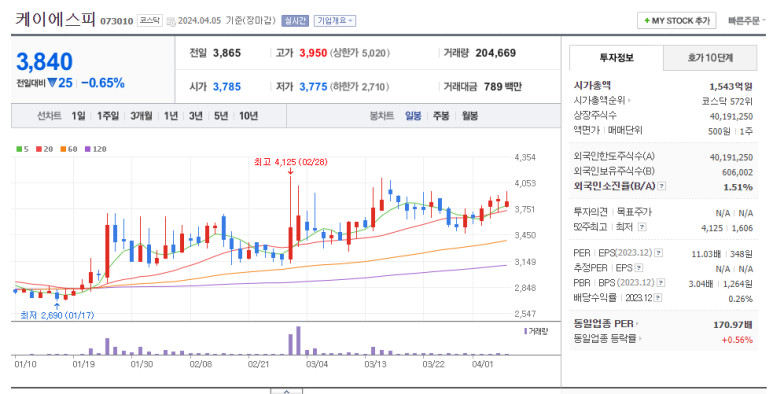Click the current price 3,840

tap(44, 62)
